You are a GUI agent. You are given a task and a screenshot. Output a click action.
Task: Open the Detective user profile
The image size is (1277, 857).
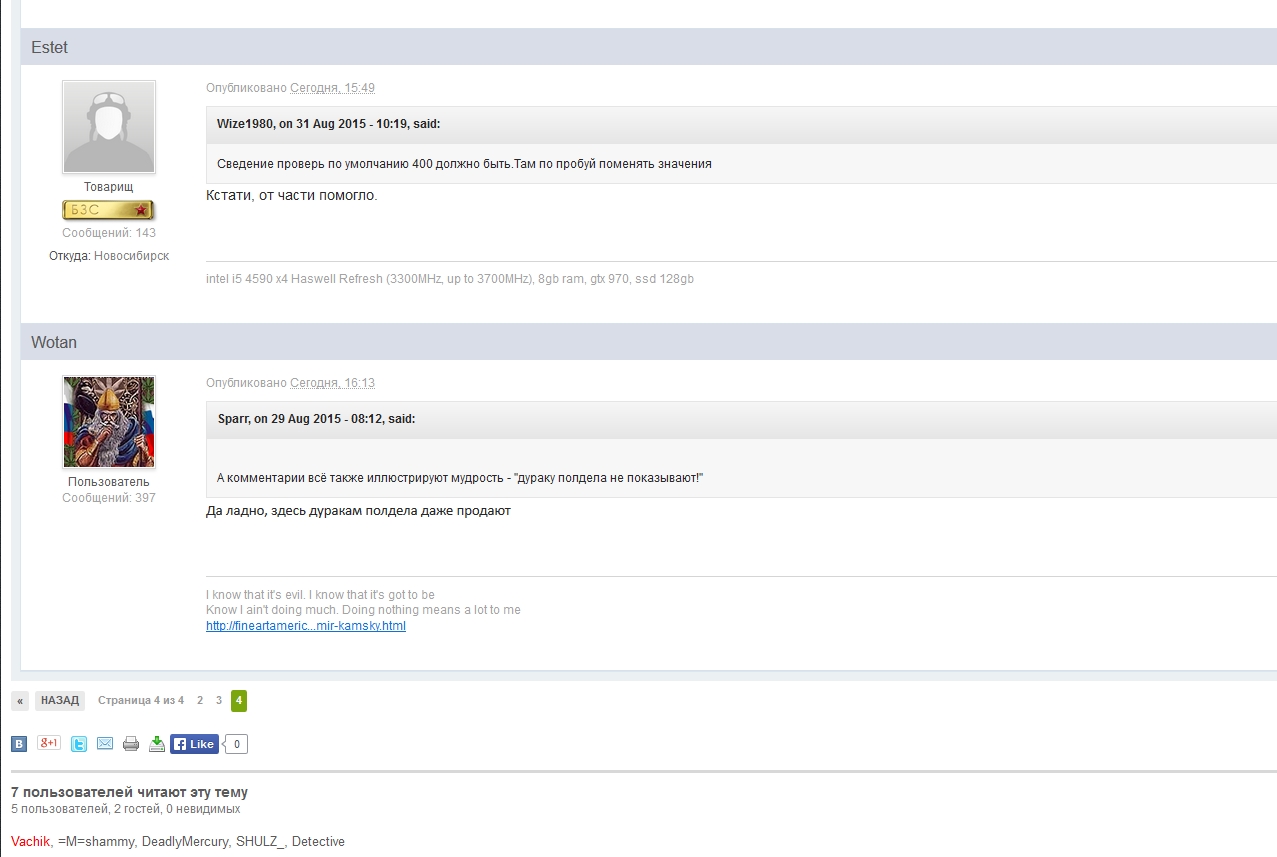318,842
